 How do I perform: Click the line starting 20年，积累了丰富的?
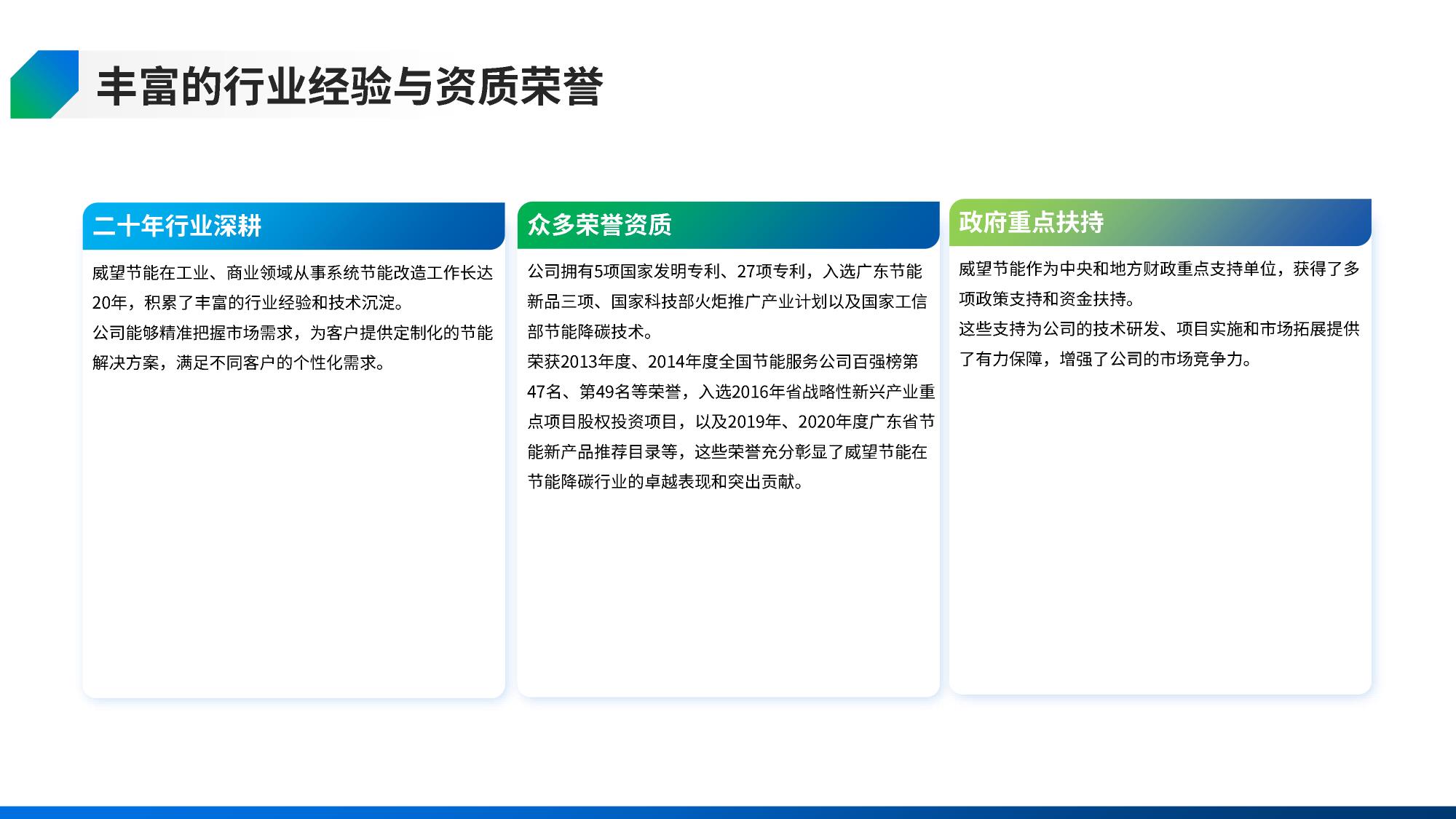click(x=248, y=303)
